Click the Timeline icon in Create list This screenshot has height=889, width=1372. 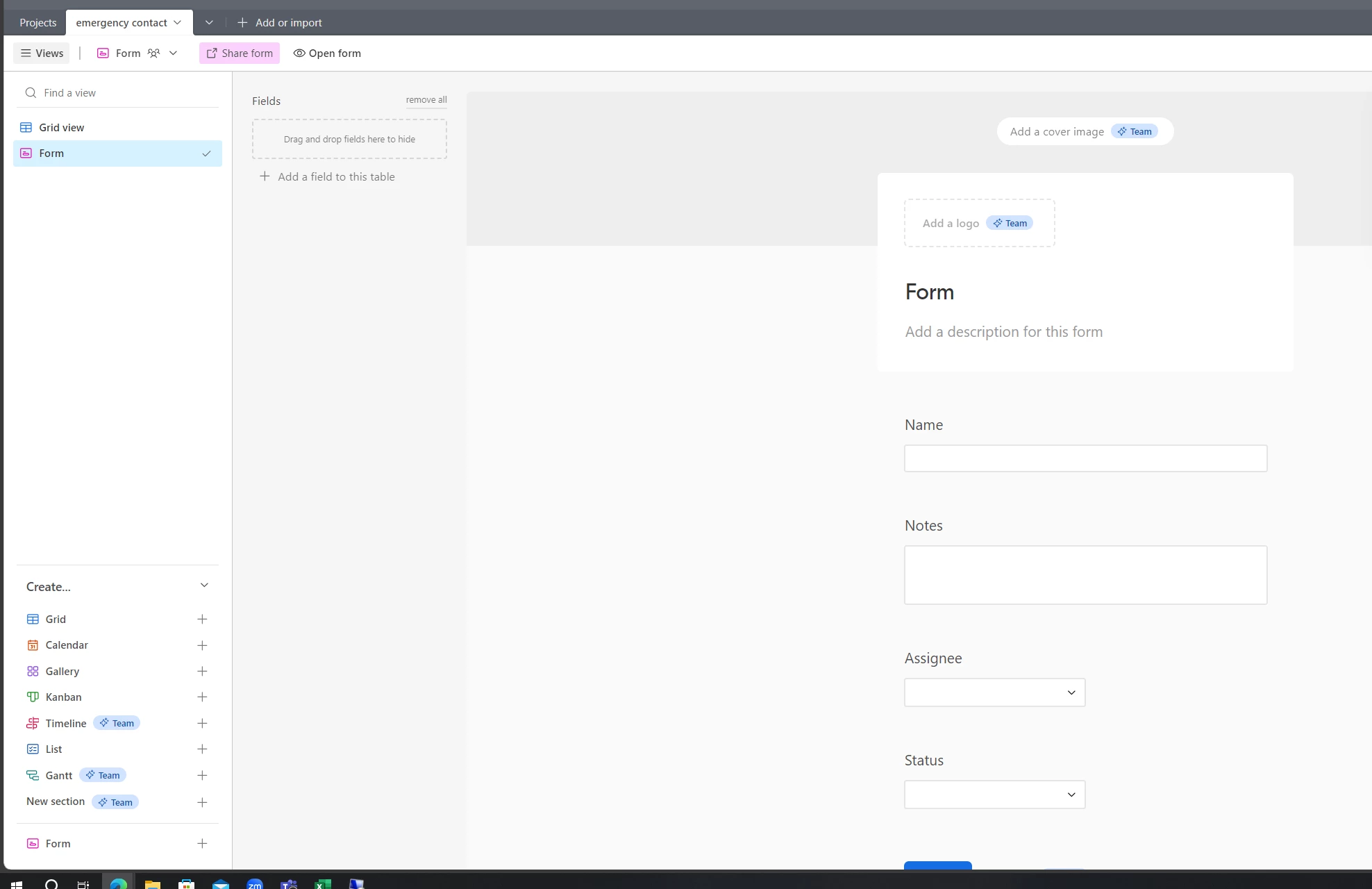pos(33,723)
